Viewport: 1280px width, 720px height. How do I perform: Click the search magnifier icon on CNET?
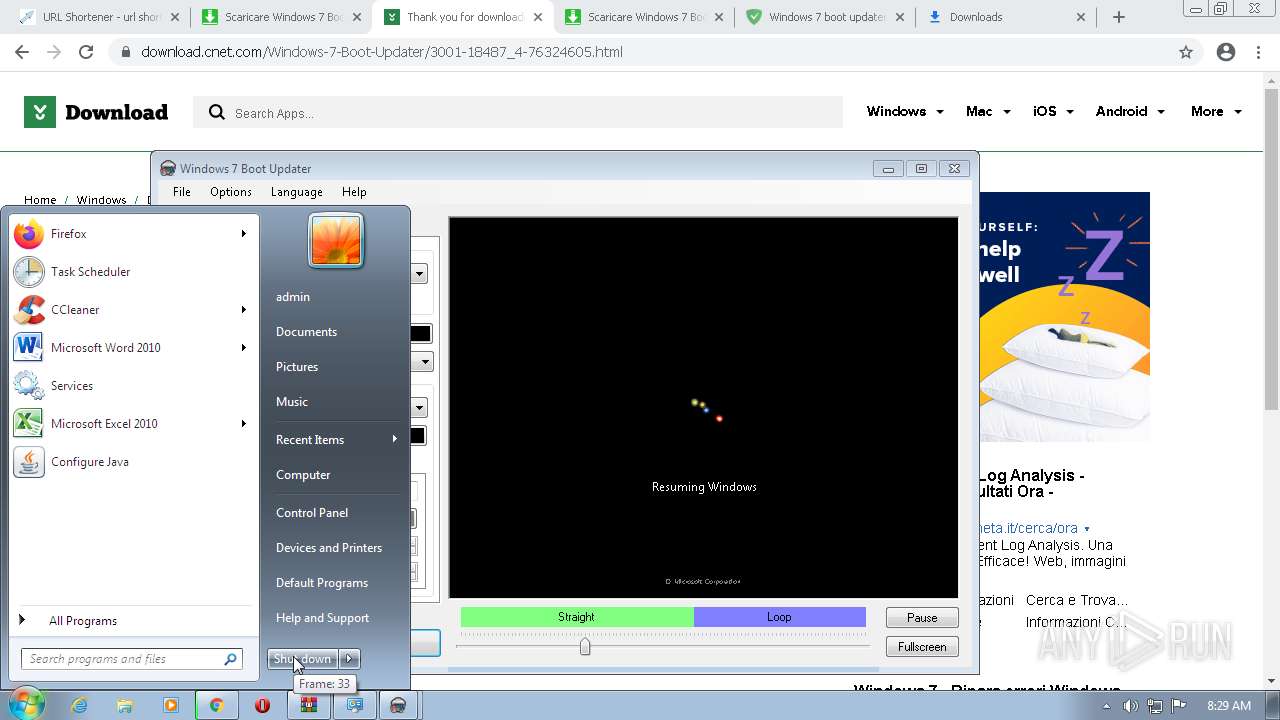(x=216, y=113)
